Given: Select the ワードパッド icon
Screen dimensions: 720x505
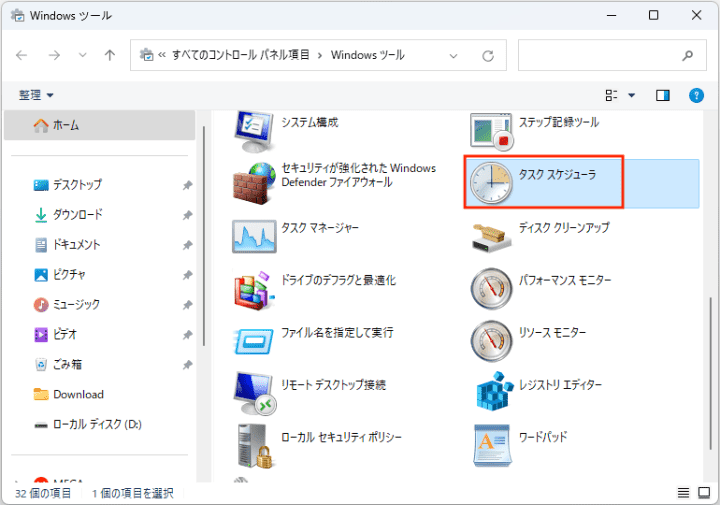Looking at the screenshot, I should point(491,445).
